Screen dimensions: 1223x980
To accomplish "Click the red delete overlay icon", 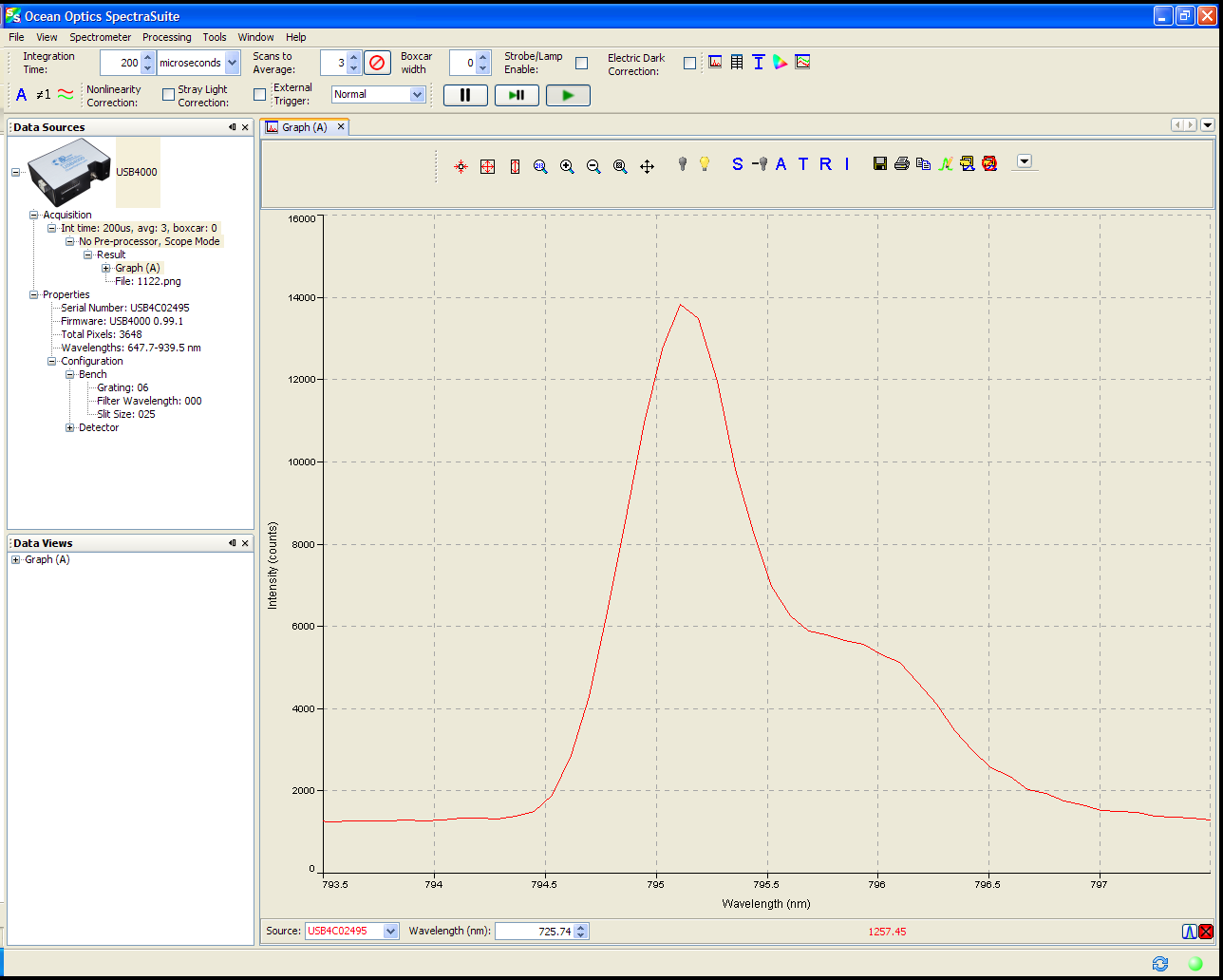I will click(x=989, y=164).
